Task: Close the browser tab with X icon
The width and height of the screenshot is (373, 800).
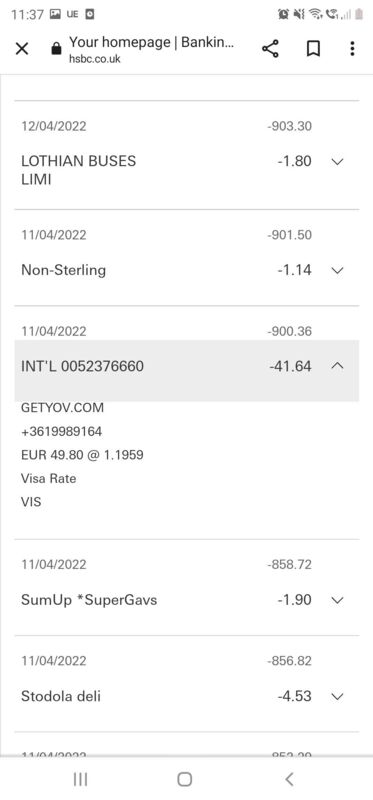Action: pyautogui.click(x=22, y=49)
